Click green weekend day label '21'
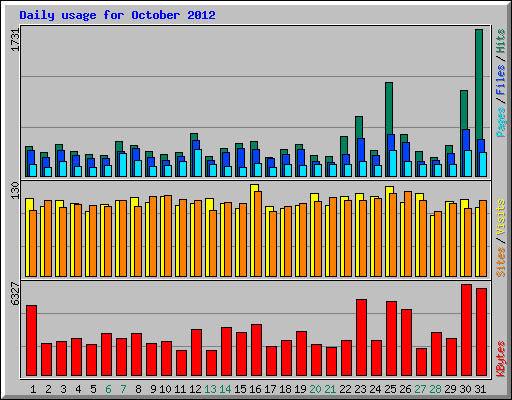 pos(330,389)
